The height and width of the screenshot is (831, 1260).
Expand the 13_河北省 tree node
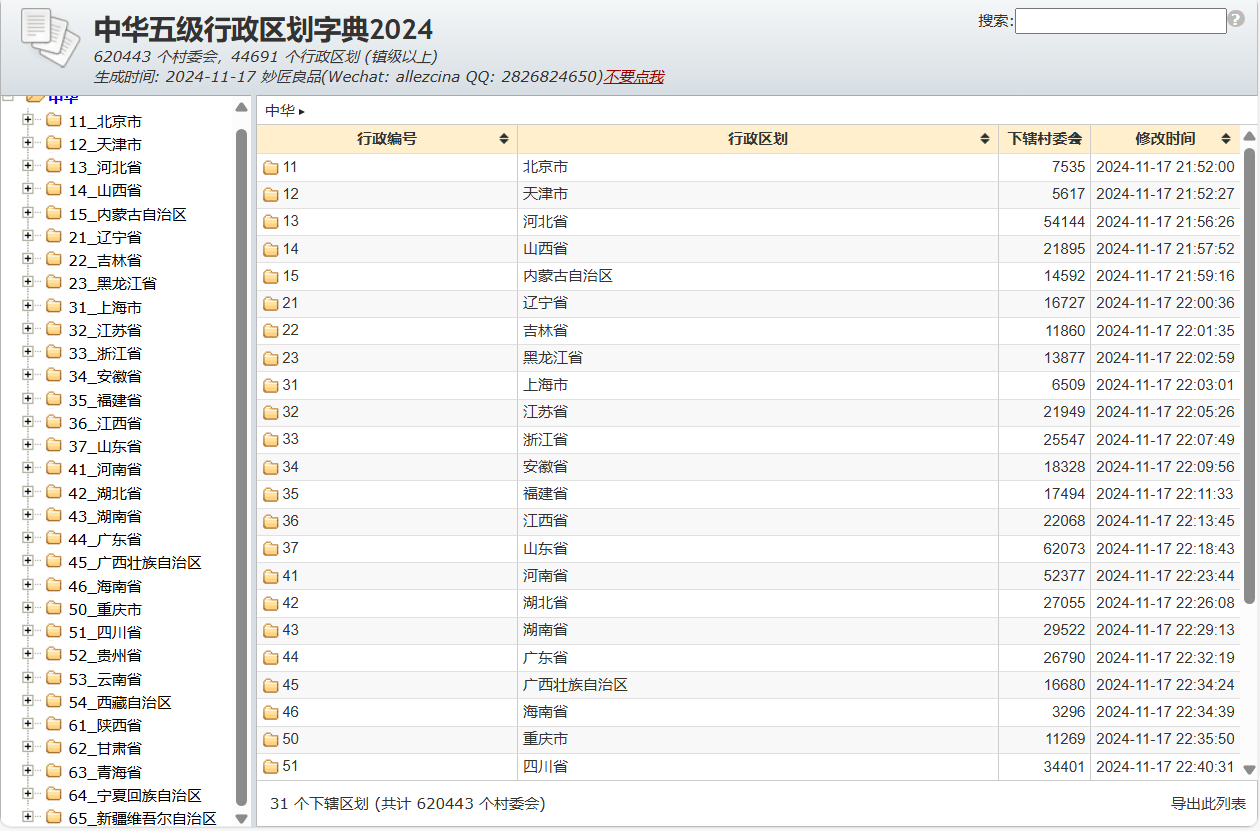point(28,167)
